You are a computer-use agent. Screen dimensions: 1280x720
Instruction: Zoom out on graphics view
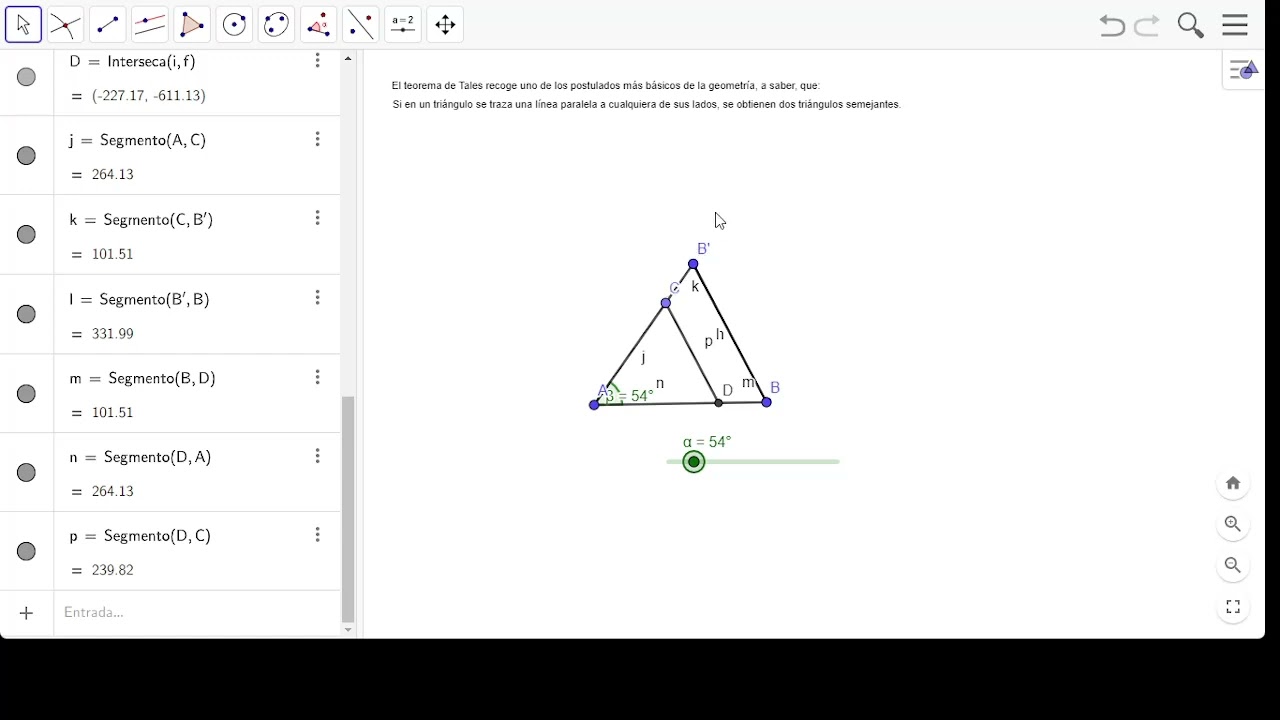(1233, 565)
